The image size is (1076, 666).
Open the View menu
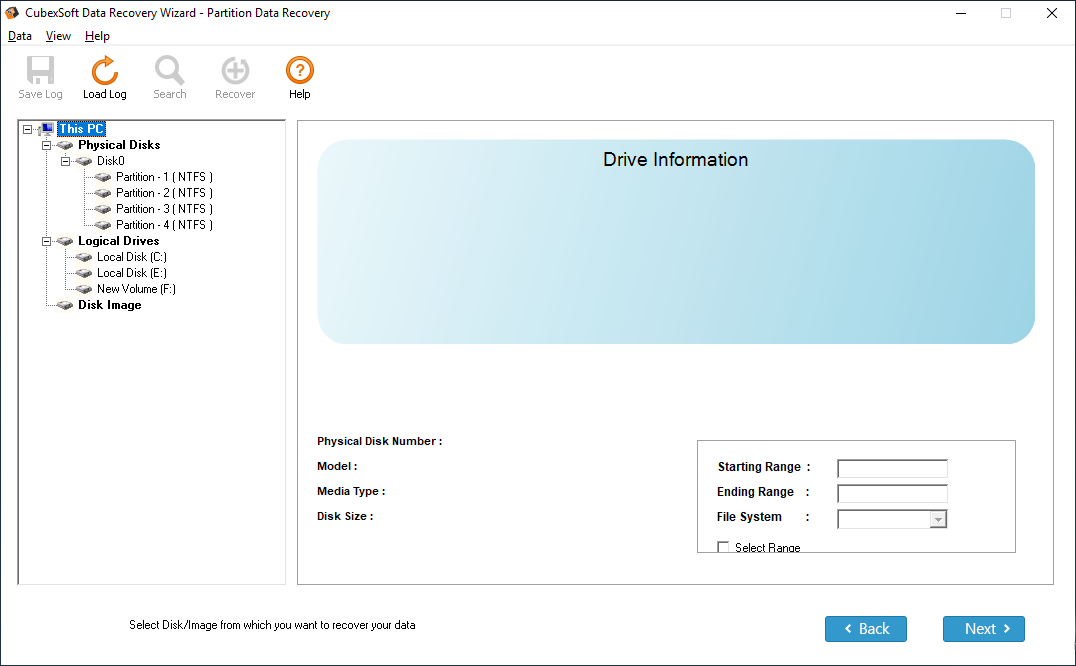[x=58, y=36]
